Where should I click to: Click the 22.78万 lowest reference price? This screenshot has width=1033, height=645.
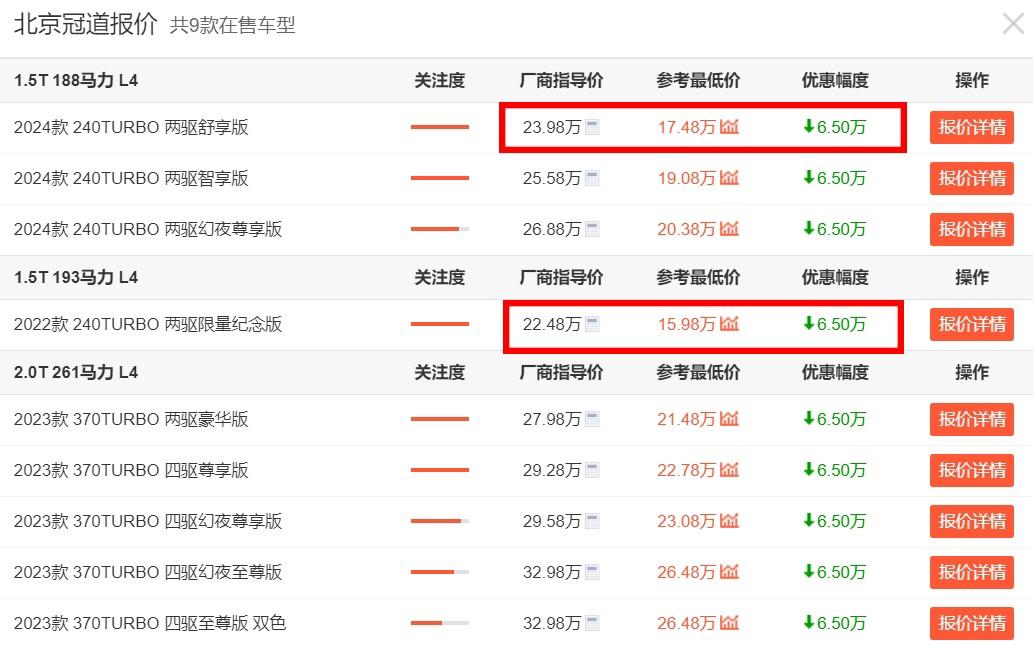pos(686,470)
